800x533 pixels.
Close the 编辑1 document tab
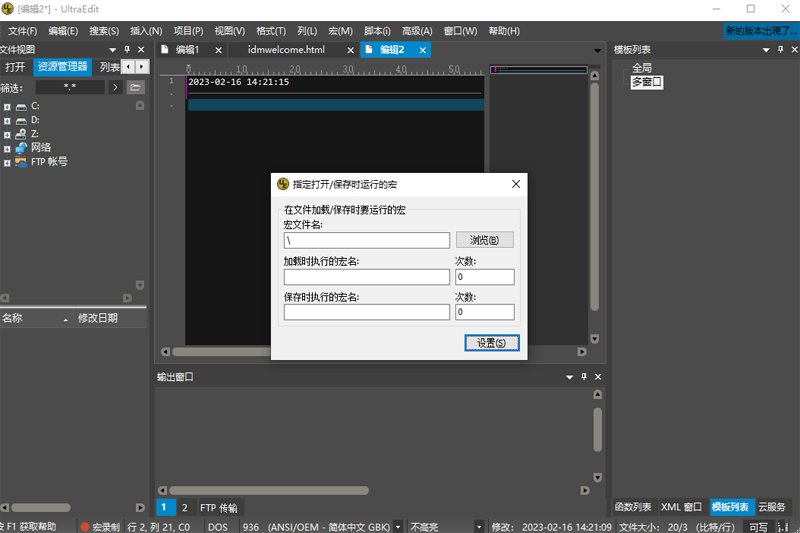click(x=214, y=49)
